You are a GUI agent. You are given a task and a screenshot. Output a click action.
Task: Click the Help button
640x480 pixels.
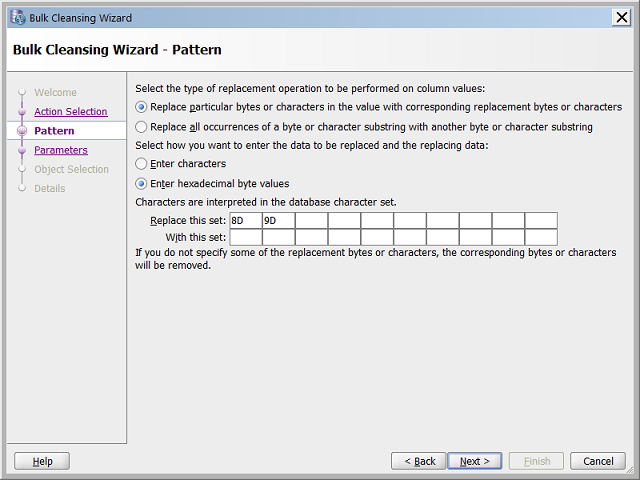[42, 461]
